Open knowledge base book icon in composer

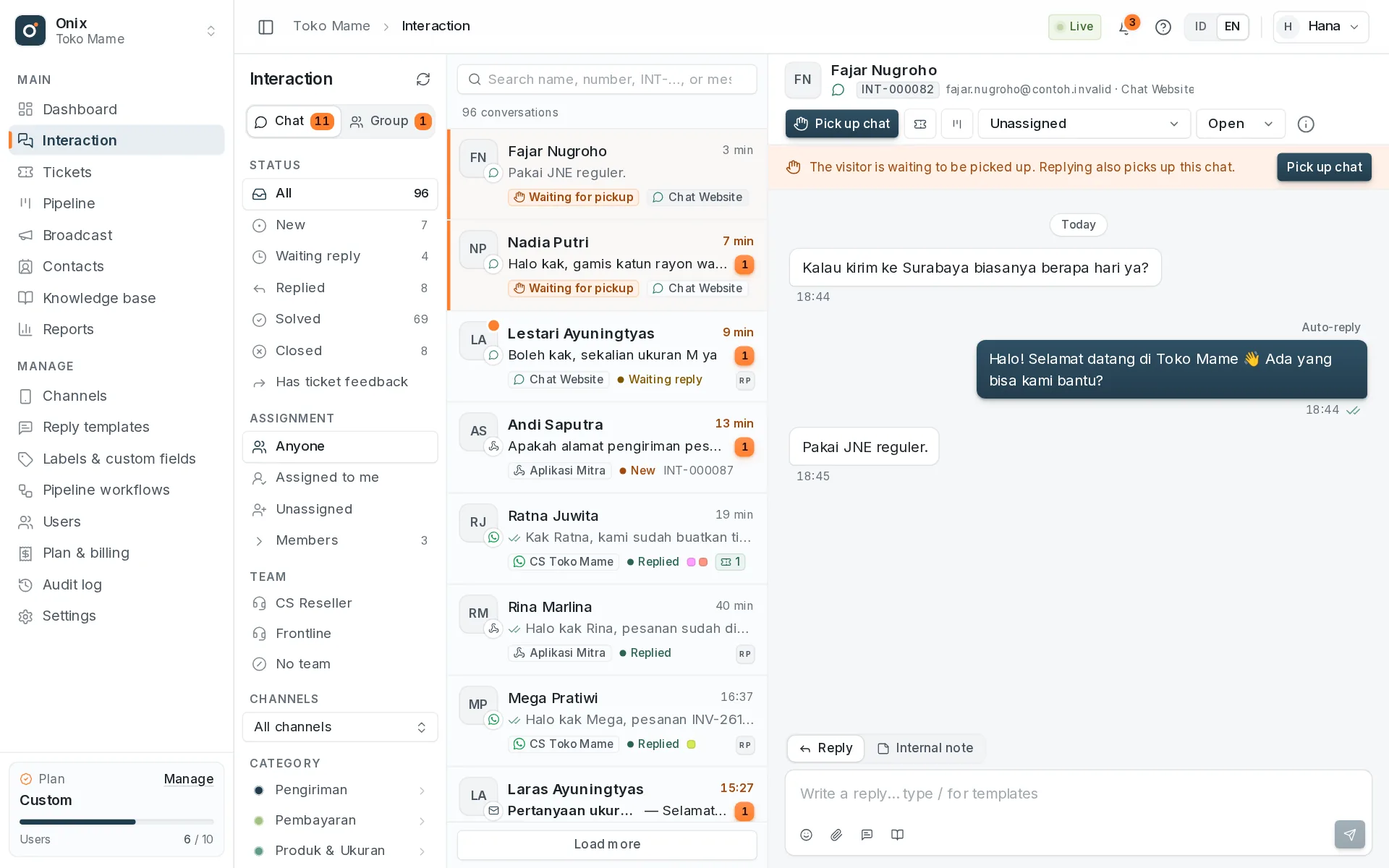[897, 835]
